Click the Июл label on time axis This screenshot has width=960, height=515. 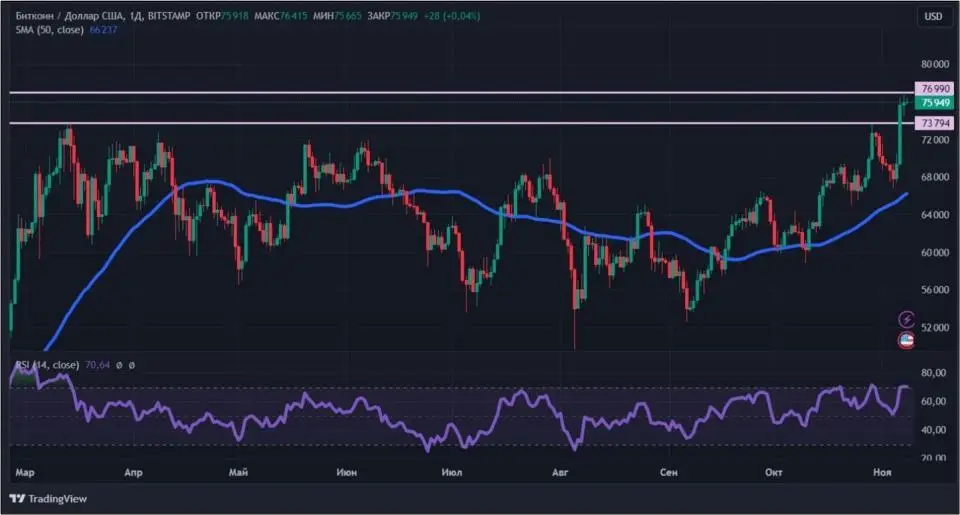pos(450,469)
